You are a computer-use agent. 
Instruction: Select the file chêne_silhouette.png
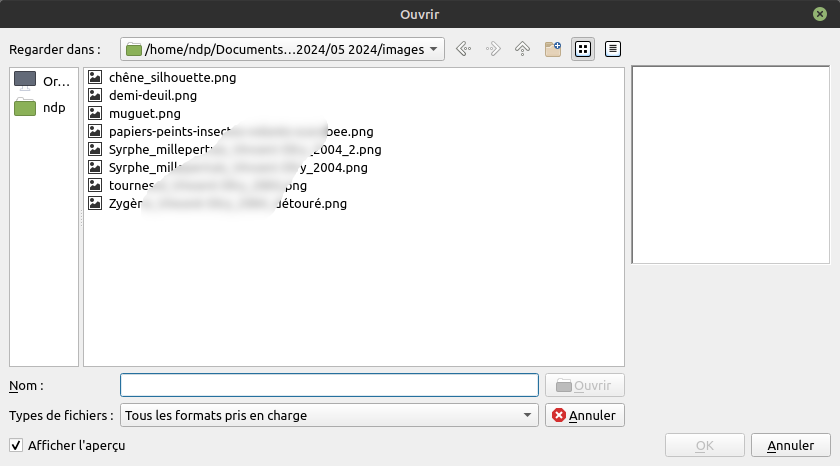[x=172, y=77]
